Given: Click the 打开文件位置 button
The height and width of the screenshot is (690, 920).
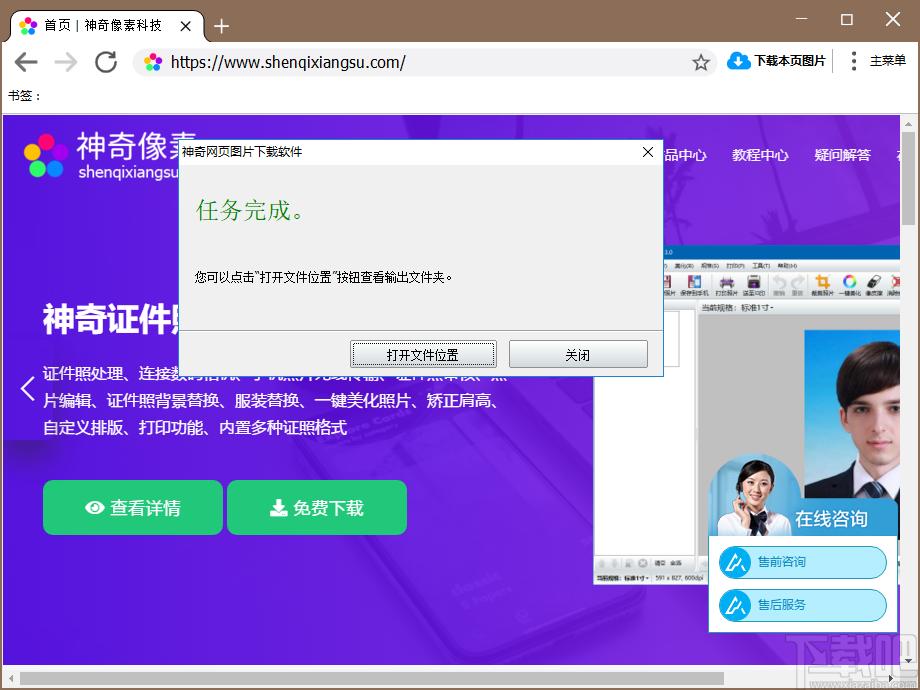Looking at the screenshot, I should click(x=423, y=354).
